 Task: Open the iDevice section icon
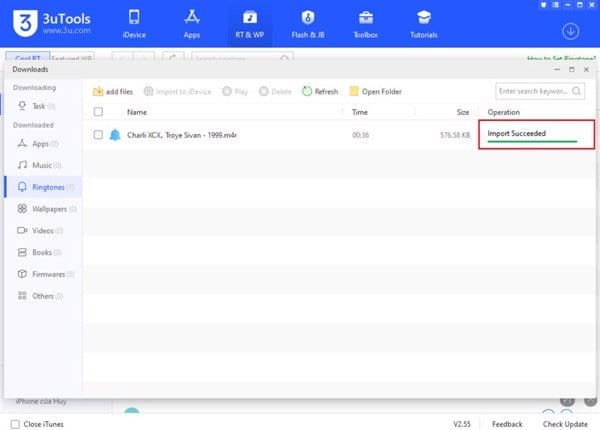[135, 19]
